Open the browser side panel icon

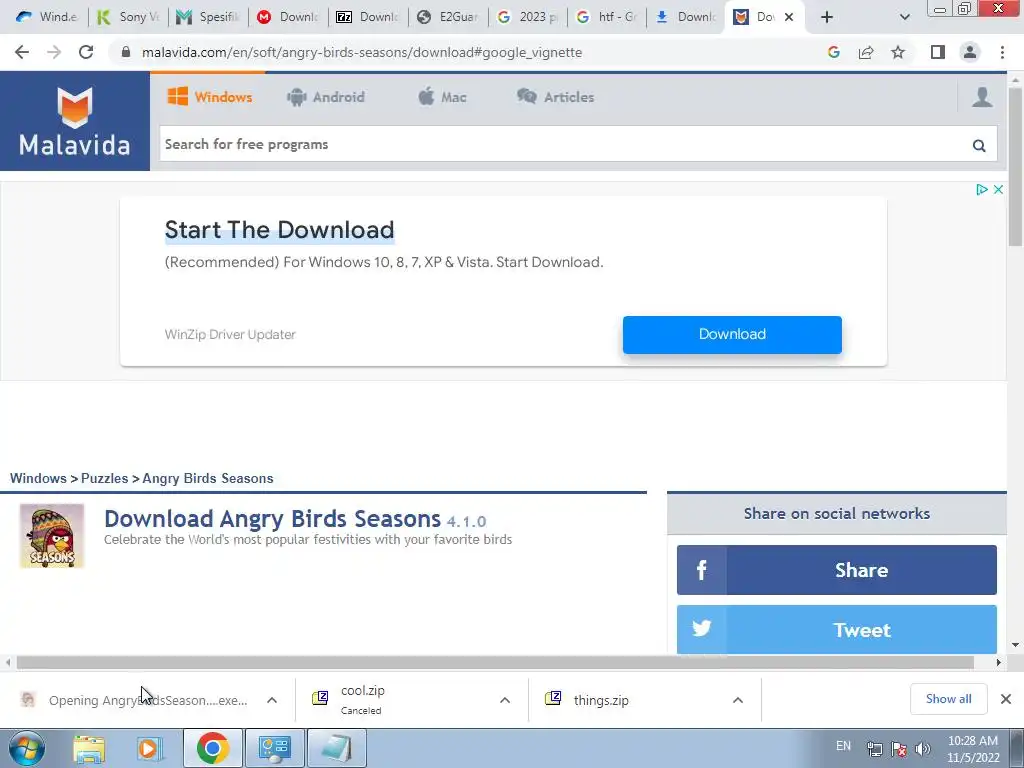(938, 52)
